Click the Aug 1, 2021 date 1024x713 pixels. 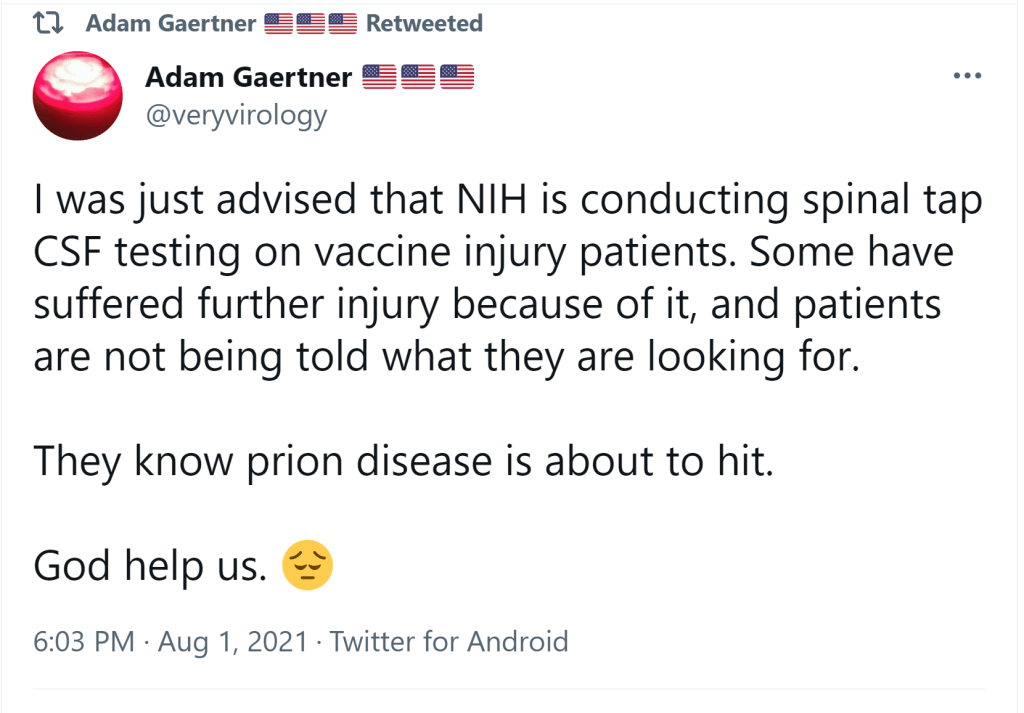click(232, 641)
